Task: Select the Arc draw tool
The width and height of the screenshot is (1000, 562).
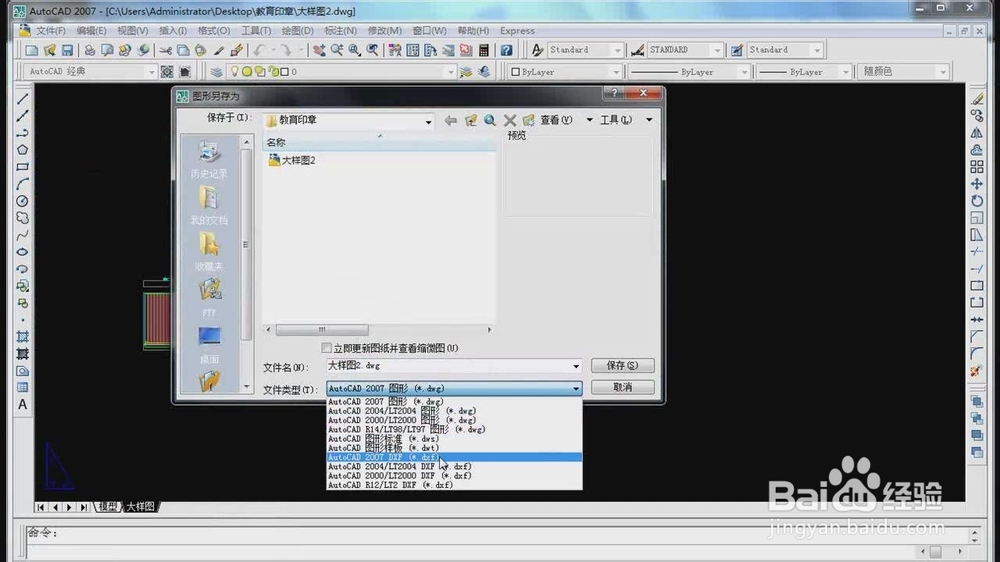Action: pyautogui.click(x=22, y=184)
